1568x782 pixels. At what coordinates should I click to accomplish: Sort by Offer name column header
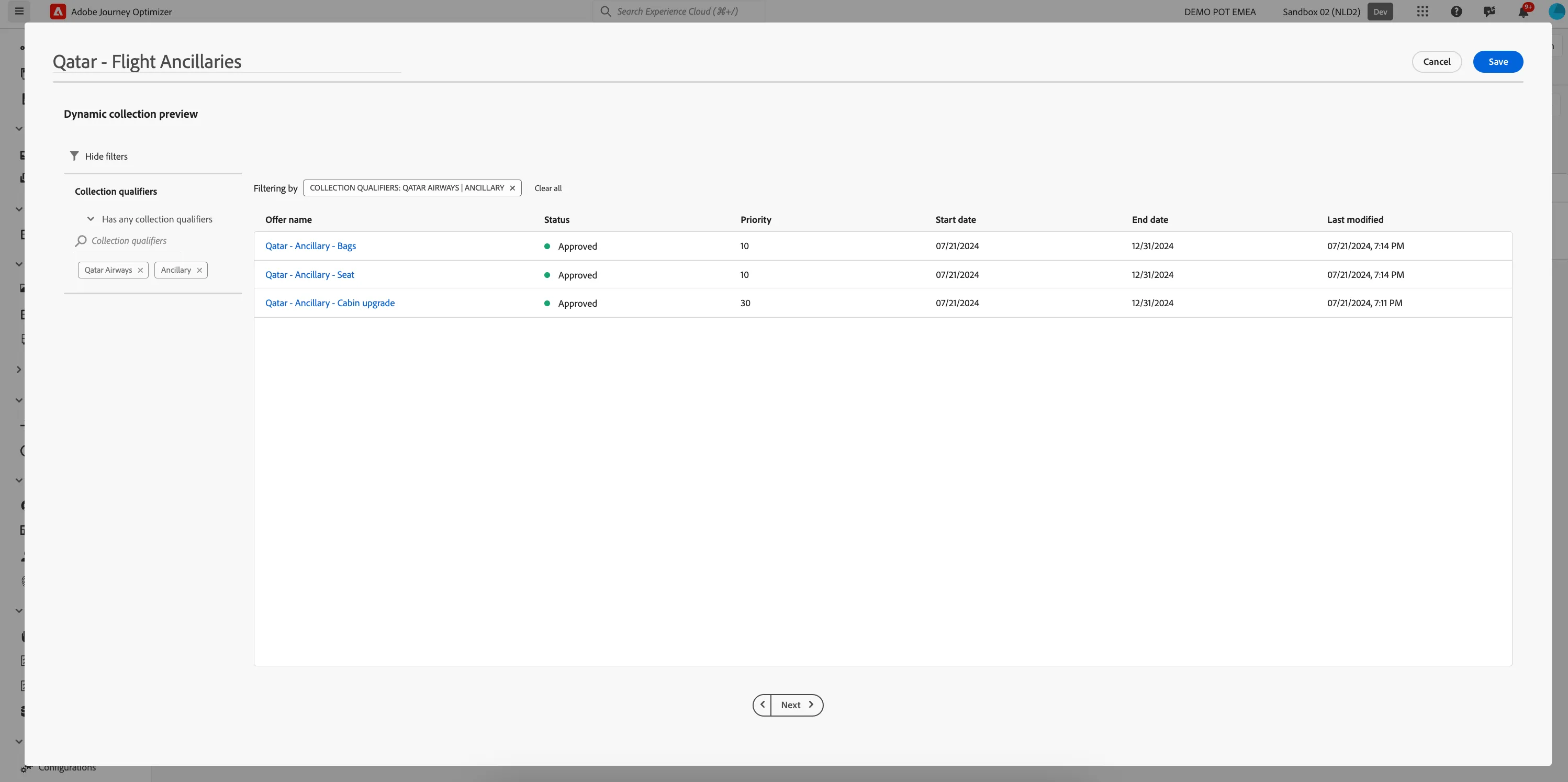[288, 220]
